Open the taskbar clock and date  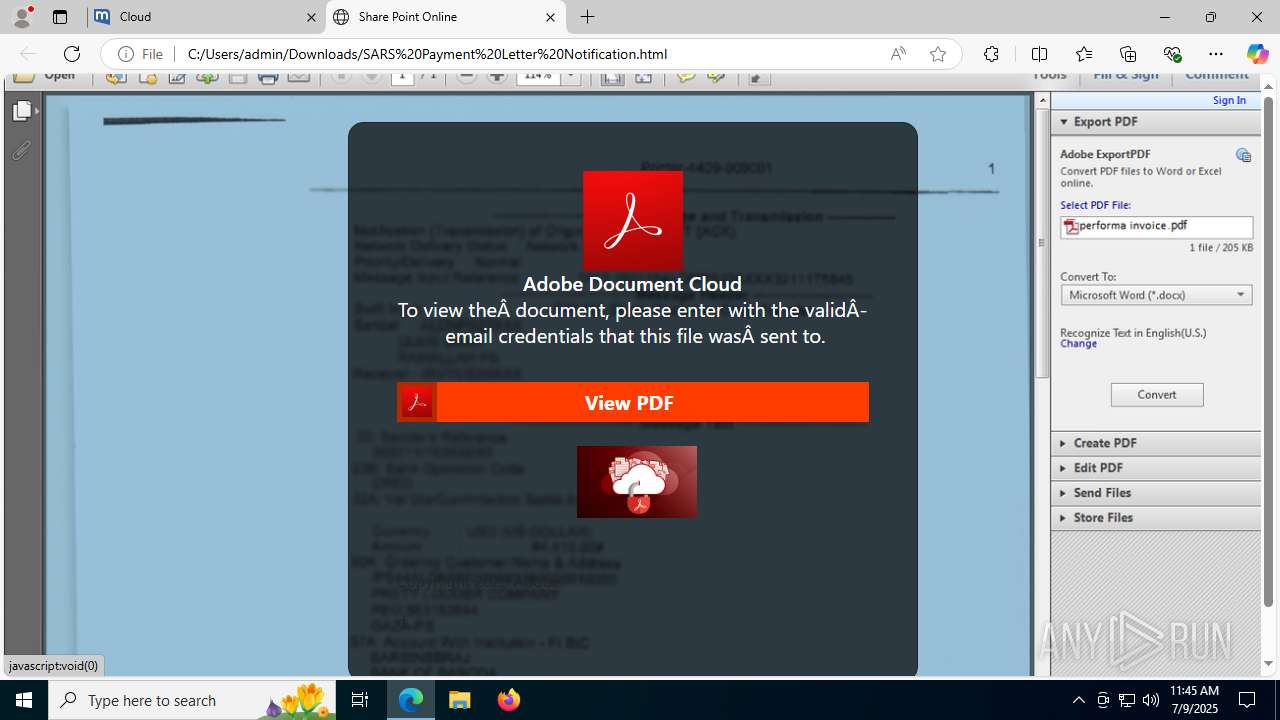point(1194,700)
